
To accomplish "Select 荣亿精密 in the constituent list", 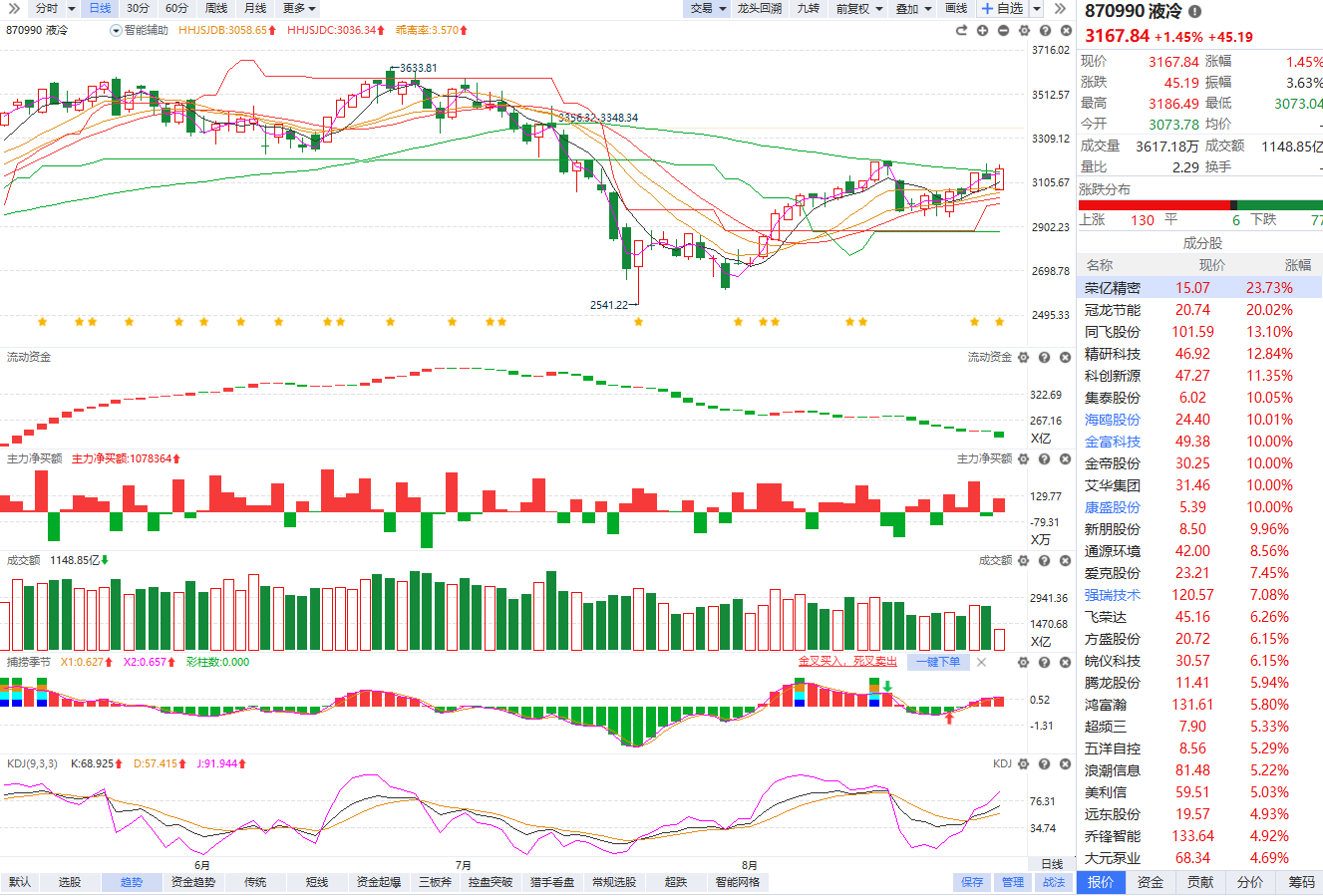I will 1200,288.
